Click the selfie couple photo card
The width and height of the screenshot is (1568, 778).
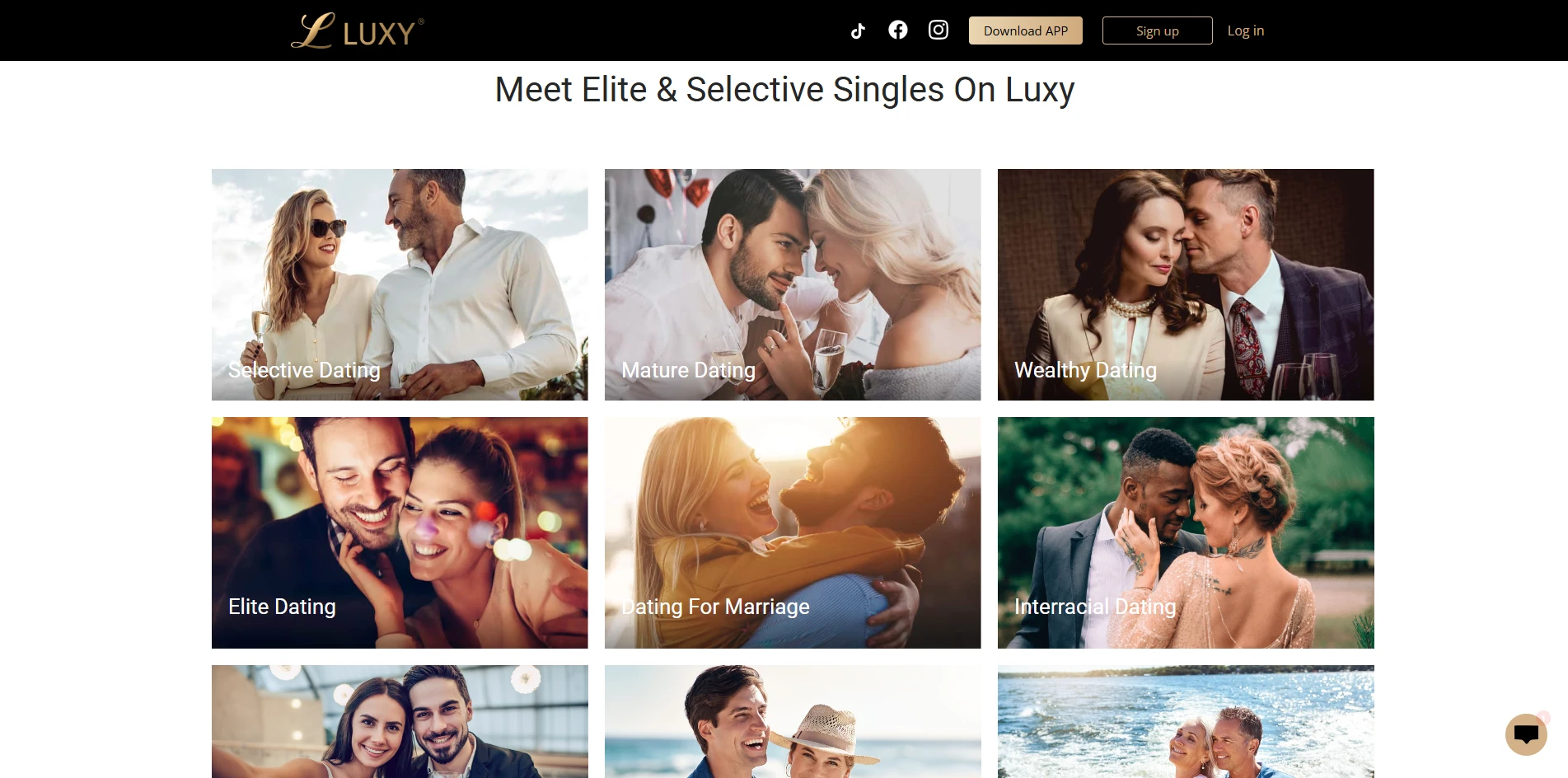[400, 721]
